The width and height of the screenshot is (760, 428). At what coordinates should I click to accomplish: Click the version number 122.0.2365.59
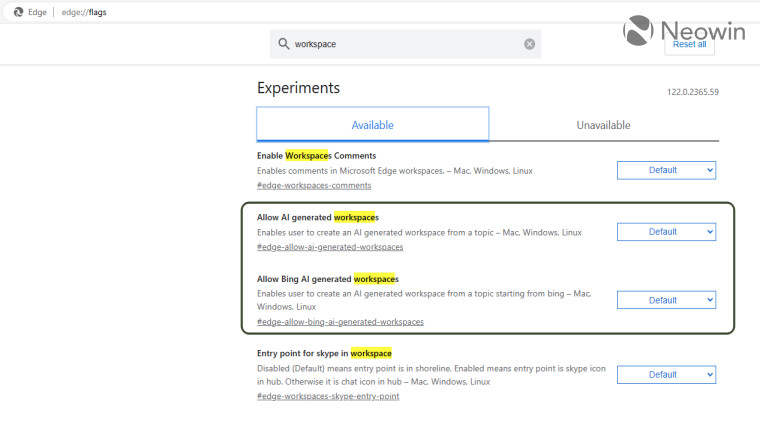(693, 92)
